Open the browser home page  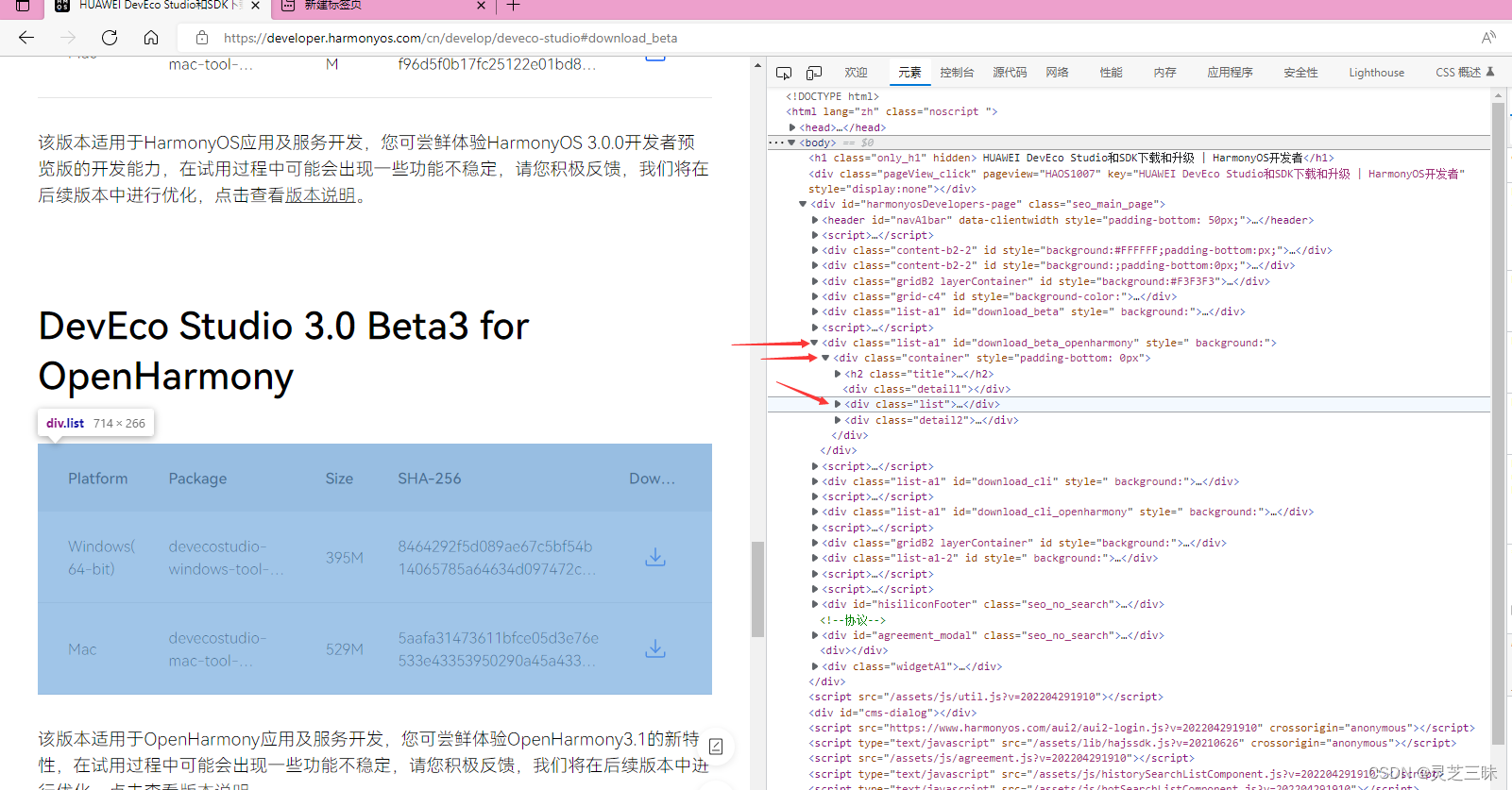(151, 38)
